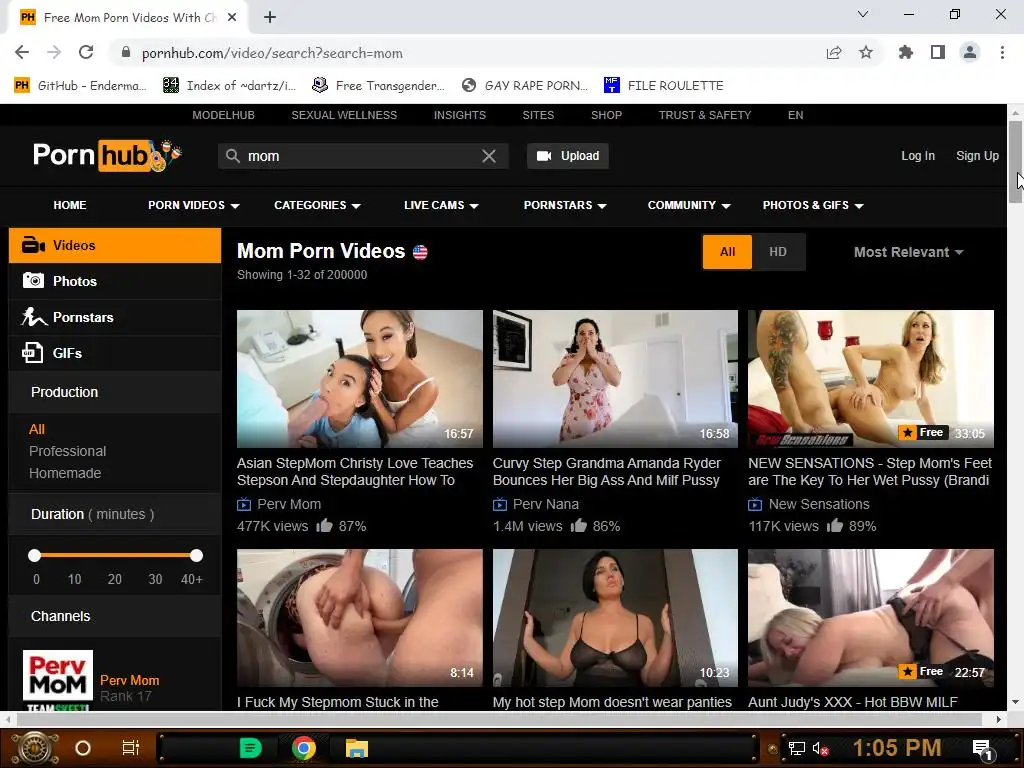Open the Chrome profile avatar
This screenshot has height=768, width=1024.
pyautogui.click(x=970, y=53)
